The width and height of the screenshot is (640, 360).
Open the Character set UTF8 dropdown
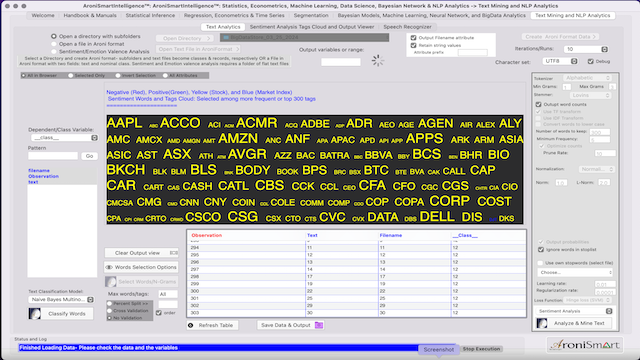pos(560,61)
